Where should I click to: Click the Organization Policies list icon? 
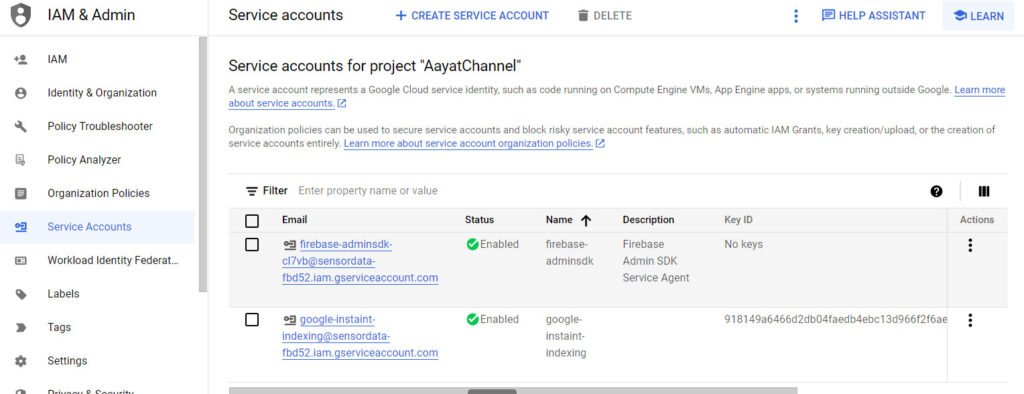21,193
